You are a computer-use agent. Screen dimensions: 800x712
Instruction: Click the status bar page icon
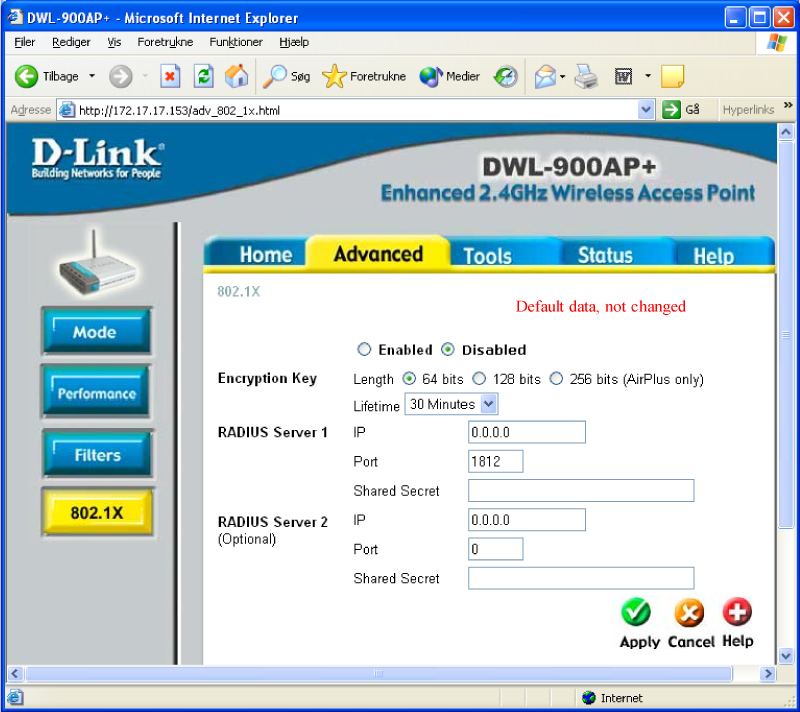tap(15, 697)
